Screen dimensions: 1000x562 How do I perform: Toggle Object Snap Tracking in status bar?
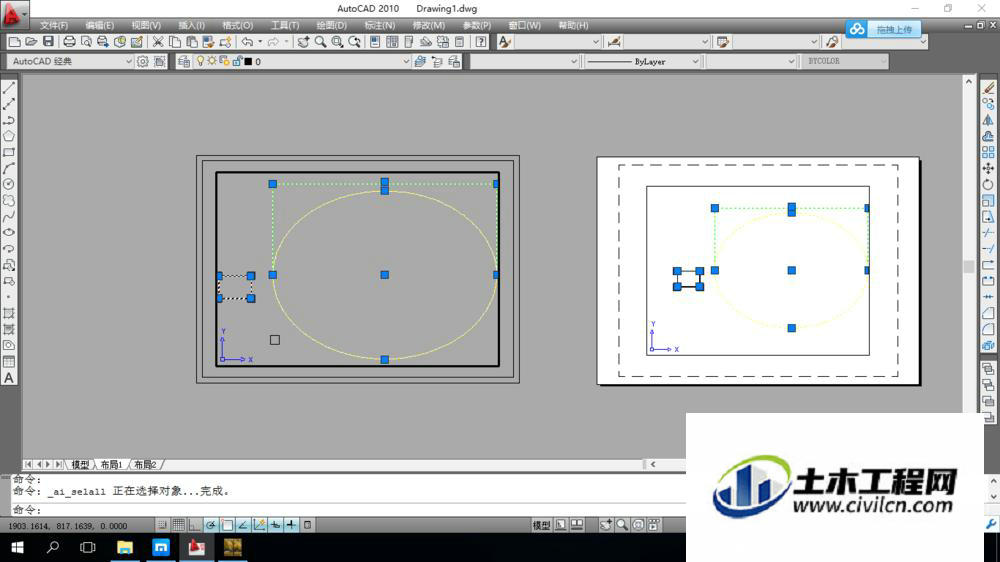(243, 525)
